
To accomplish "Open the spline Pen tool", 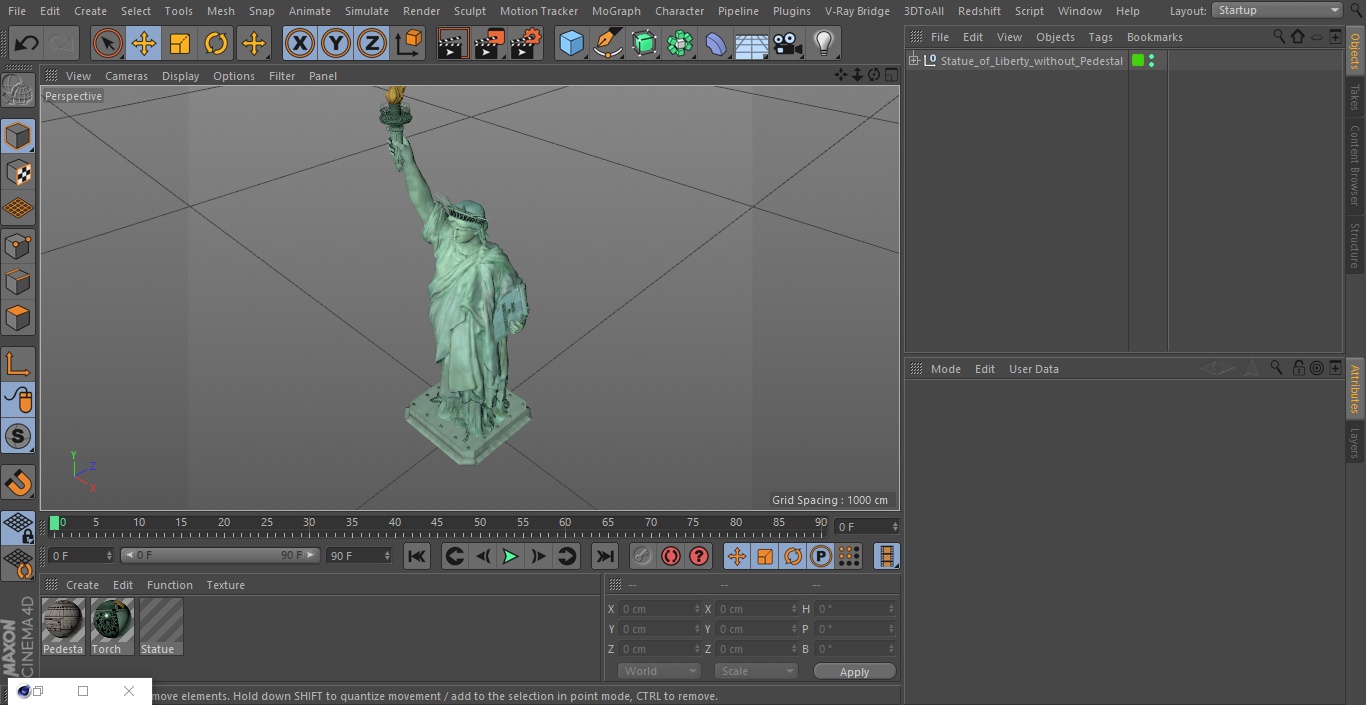I will pyautogui.click(x=607, y=43).
